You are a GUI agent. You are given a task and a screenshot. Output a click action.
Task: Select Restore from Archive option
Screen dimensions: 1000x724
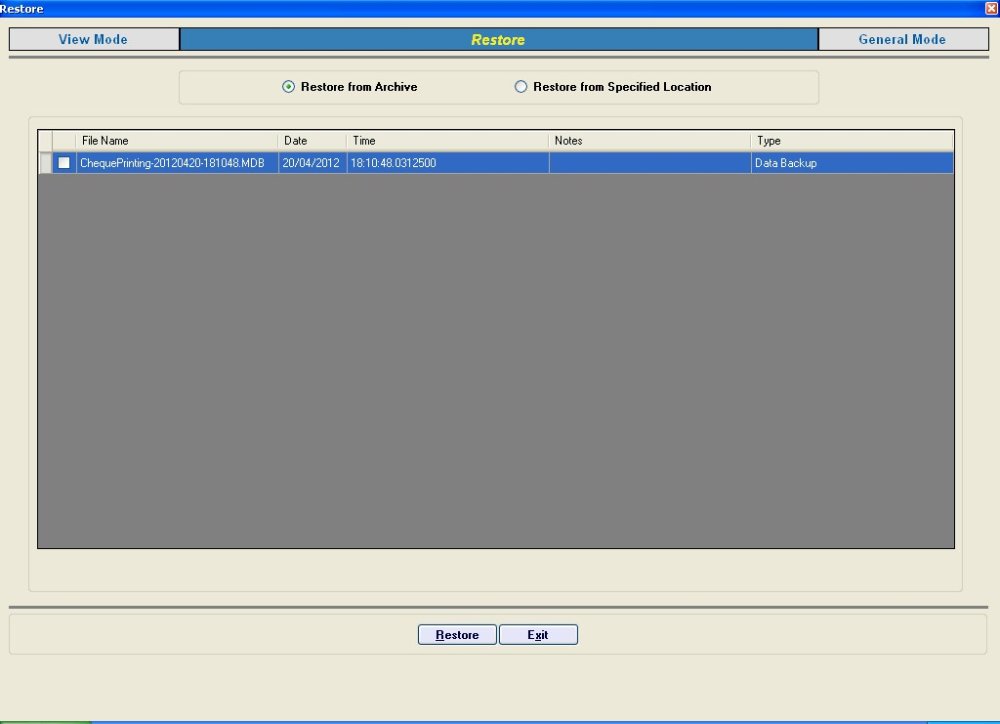coord(349,87)
